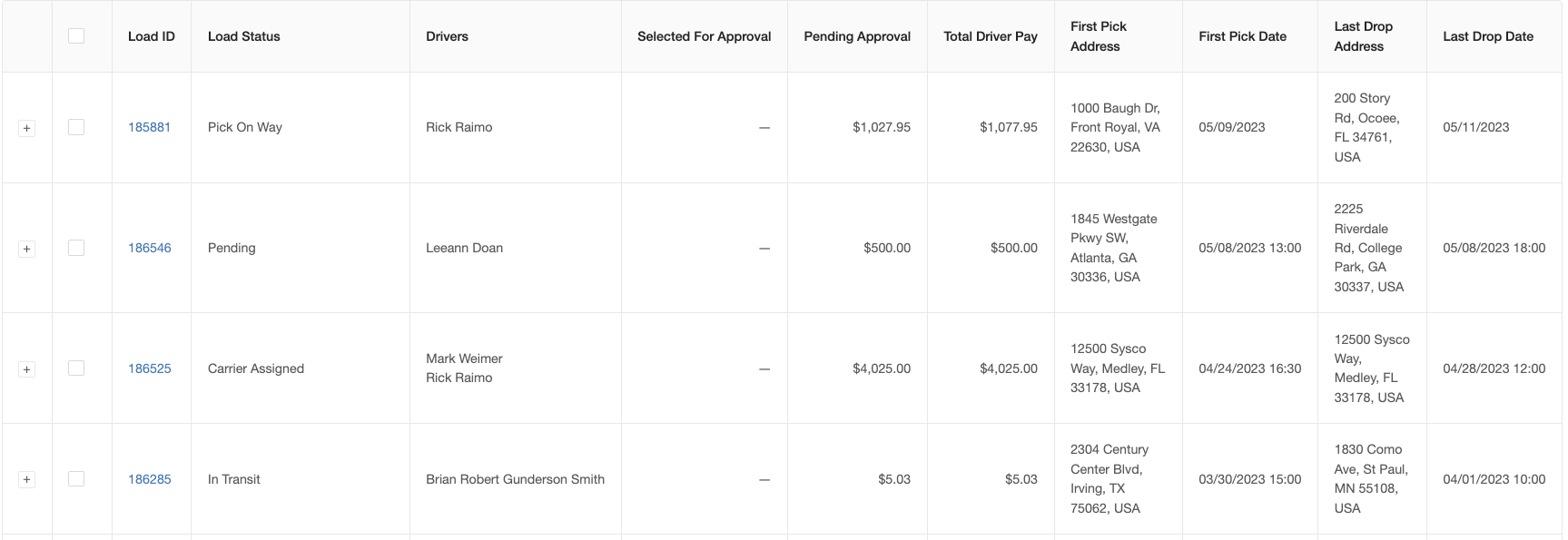Toggle the select-all checkbox in header
This screenshot has height=540, width=1568.
click(76, 35)
